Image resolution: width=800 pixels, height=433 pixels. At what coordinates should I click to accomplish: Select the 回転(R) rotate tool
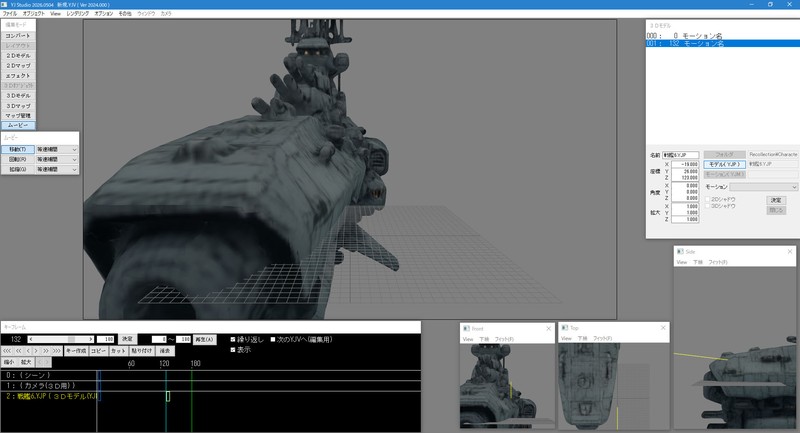18,159
